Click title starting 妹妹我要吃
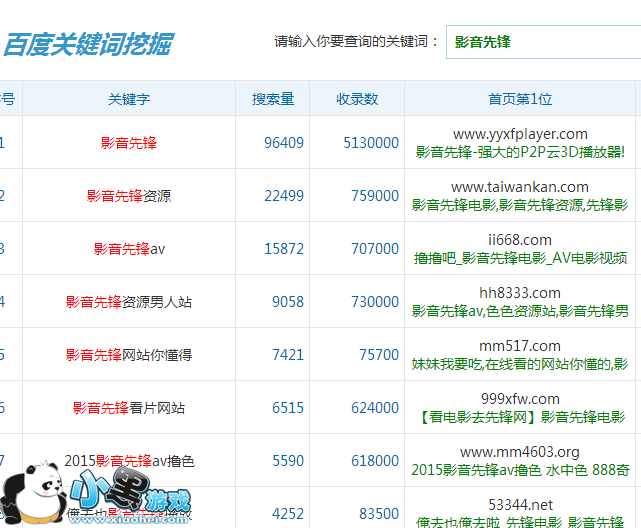641x528 pixels. tap(520, 364)
